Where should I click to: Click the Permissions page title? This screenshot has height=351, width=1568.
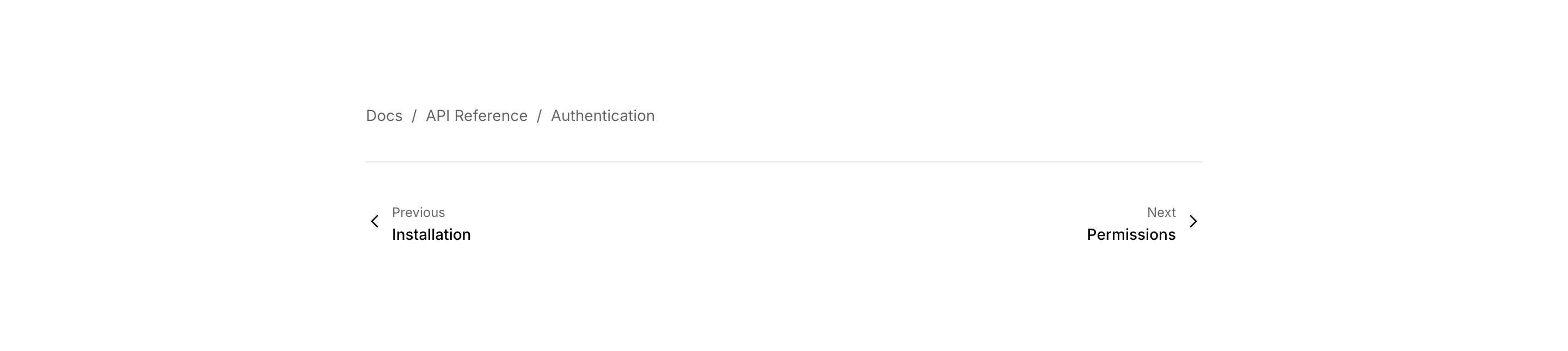1131,234
